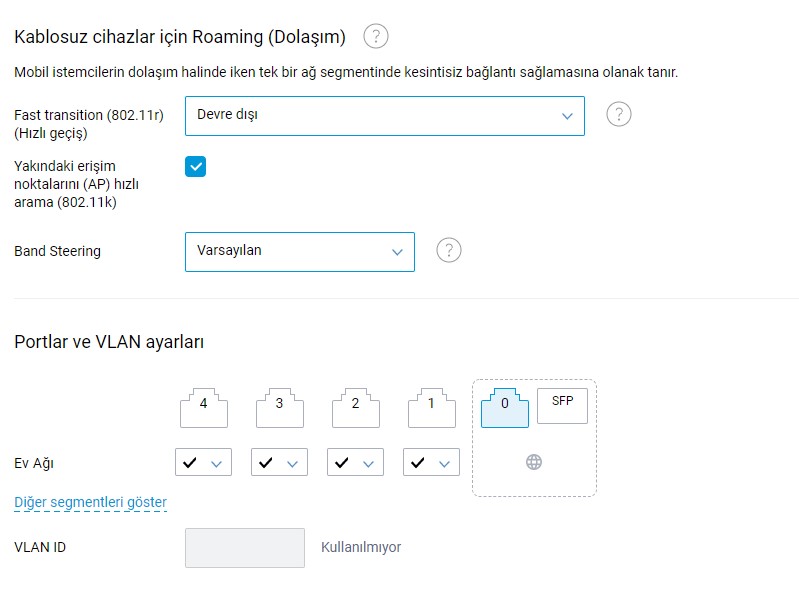Expand Ev Ağı dropdown for port 1
Screen dimensions: 799x593
[431, 462]
